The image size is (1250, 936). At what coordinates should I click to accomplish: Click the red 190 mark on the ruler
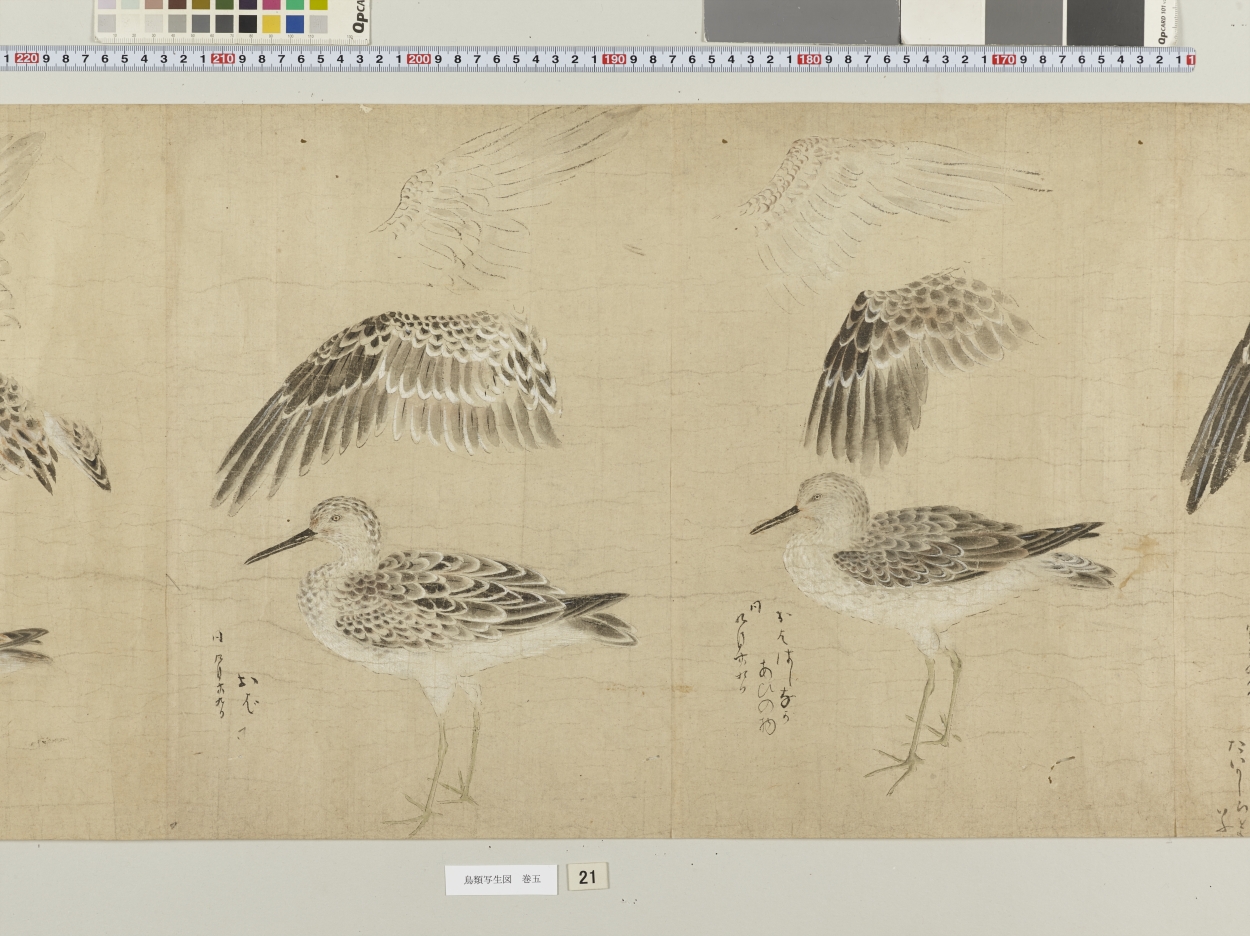coord(614,59)
